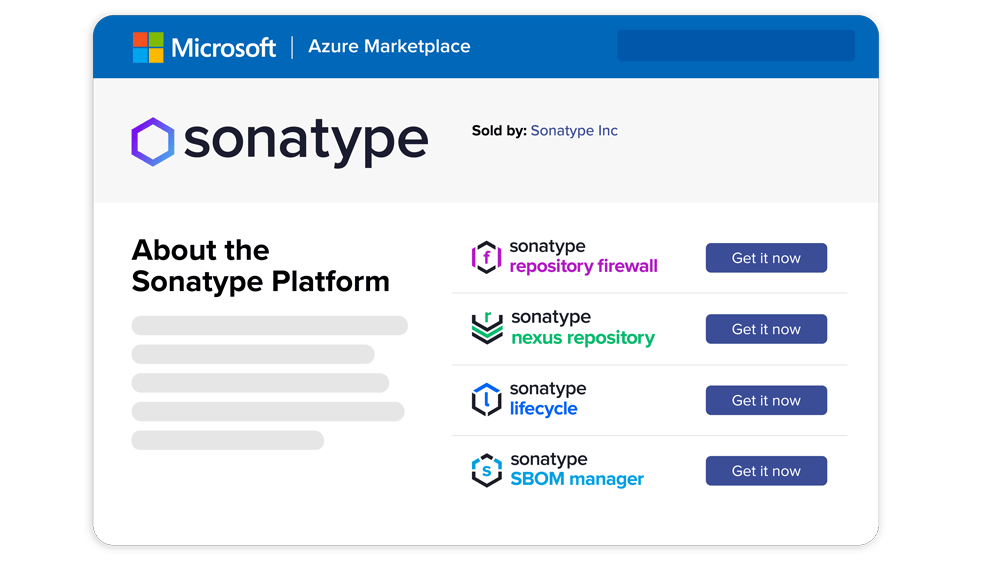
Task: Get Sonatype lifecycle now
Action: pyautogui.click(x=766, y=400)
